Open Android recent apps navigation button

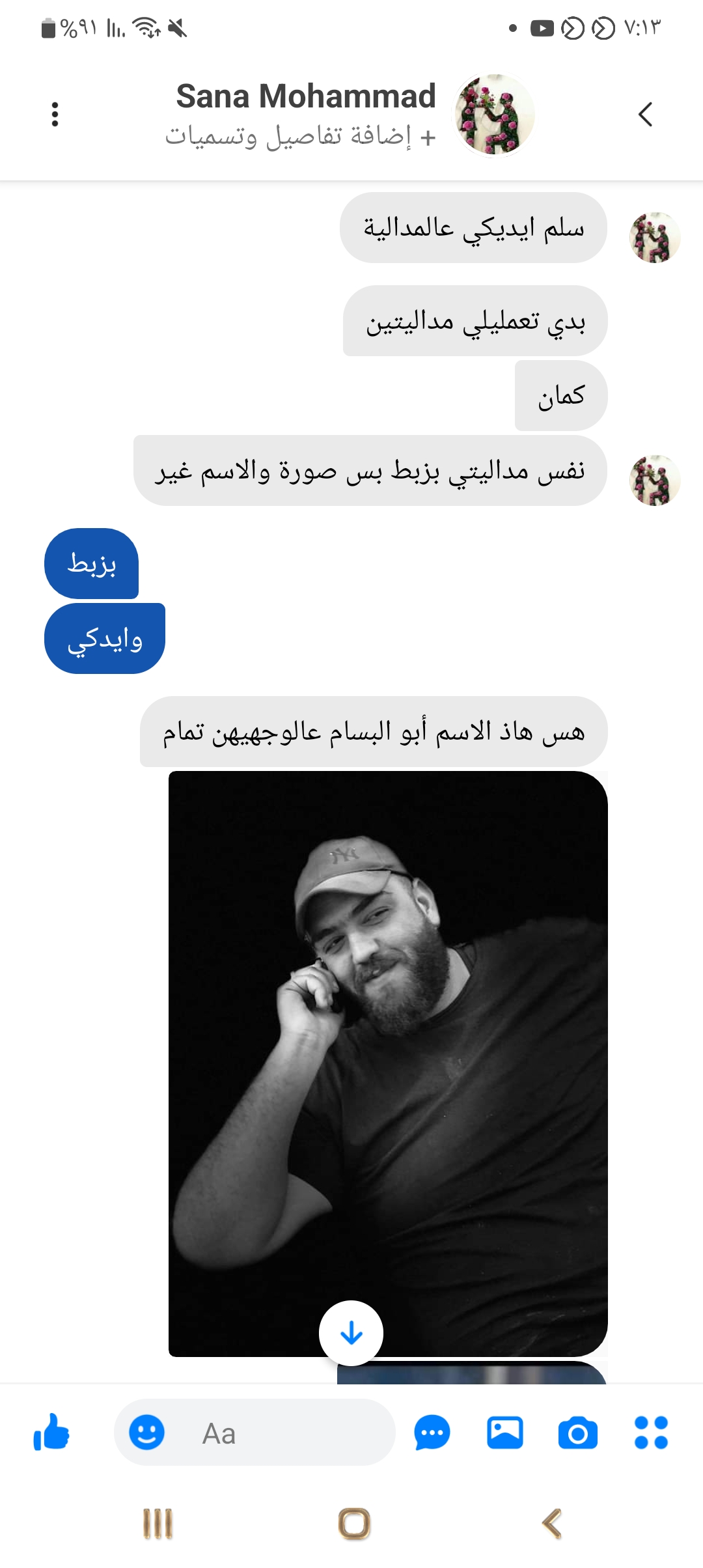tap(158, 1524)
